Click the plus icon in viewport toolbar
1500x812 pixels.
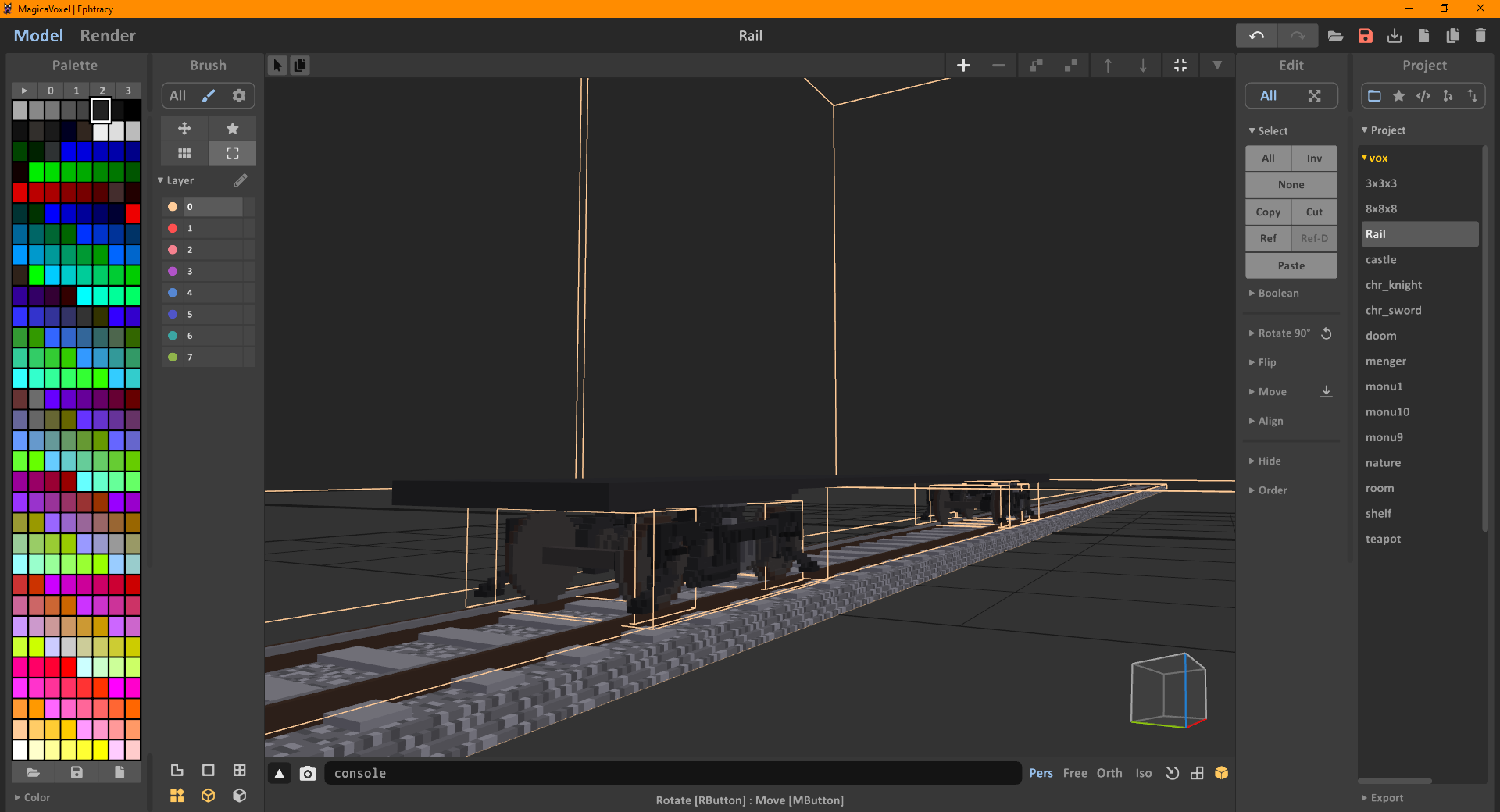[963, 66]
